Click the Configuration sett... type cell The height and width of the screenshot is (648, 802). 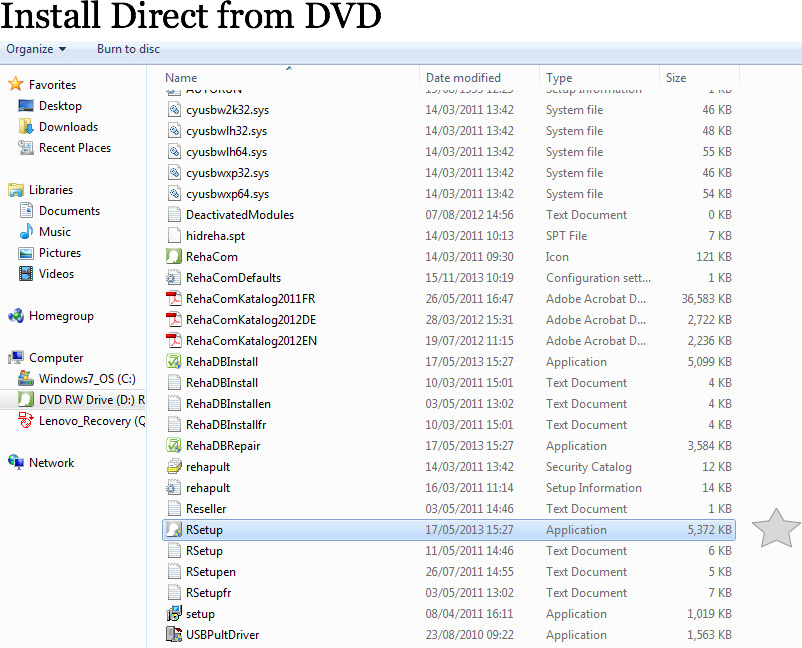(598, 278)
